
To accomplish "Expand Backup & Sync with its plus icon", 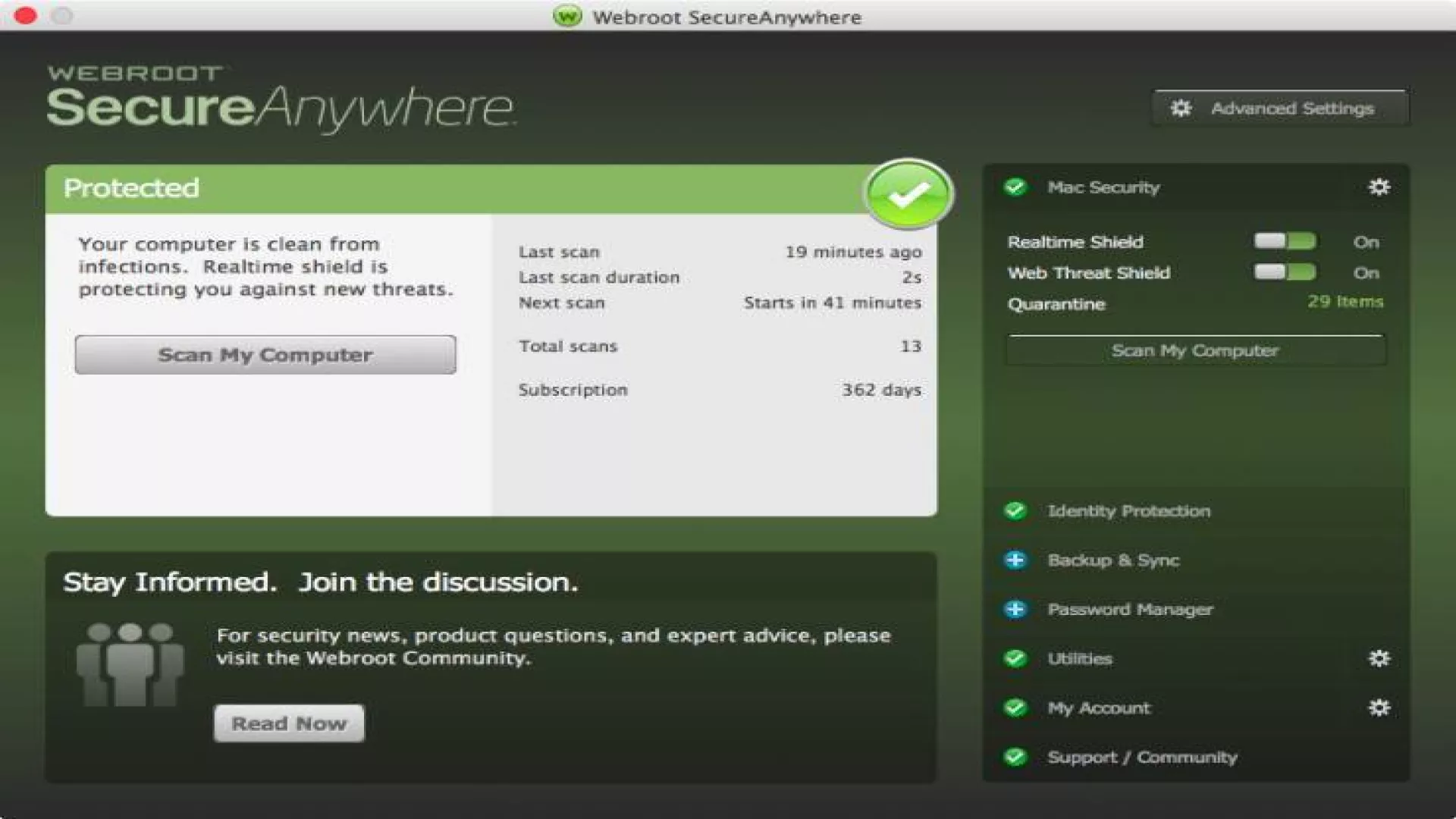I will (1016, 560).
